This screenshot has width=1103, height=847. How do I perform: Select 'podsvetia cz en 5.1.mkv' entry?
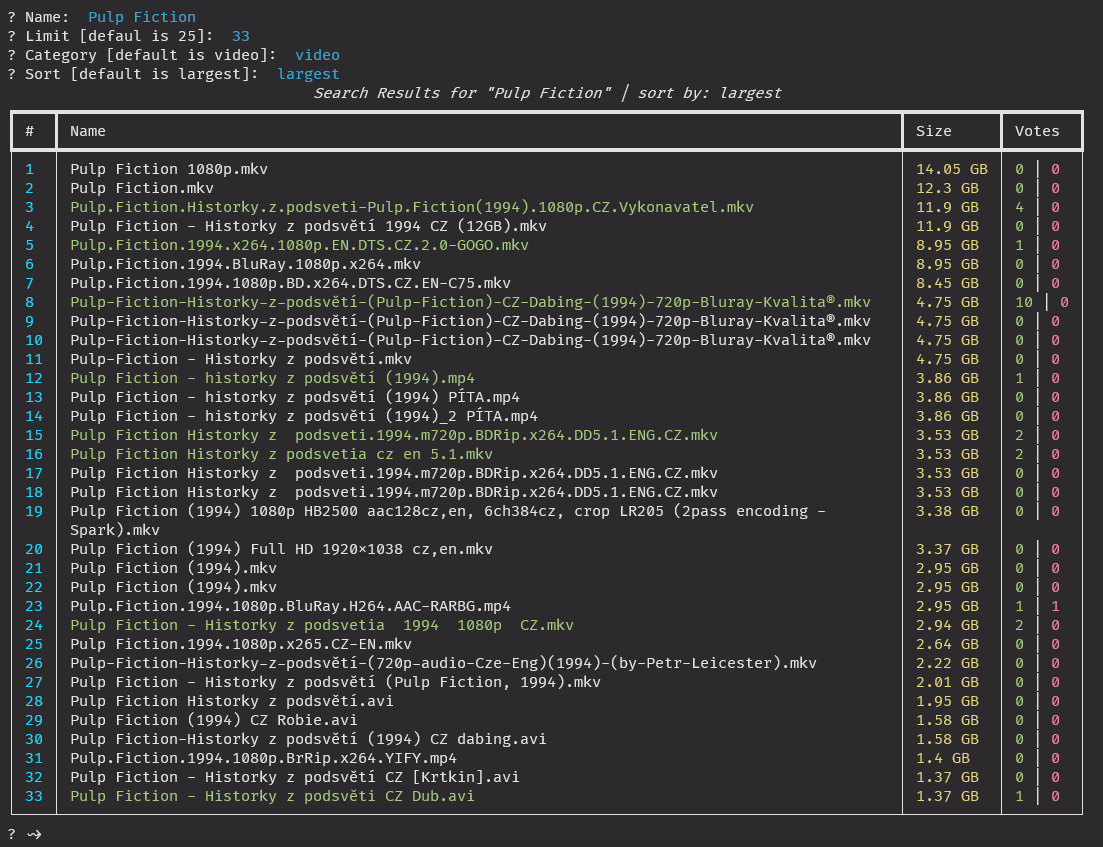coord(281,454)
